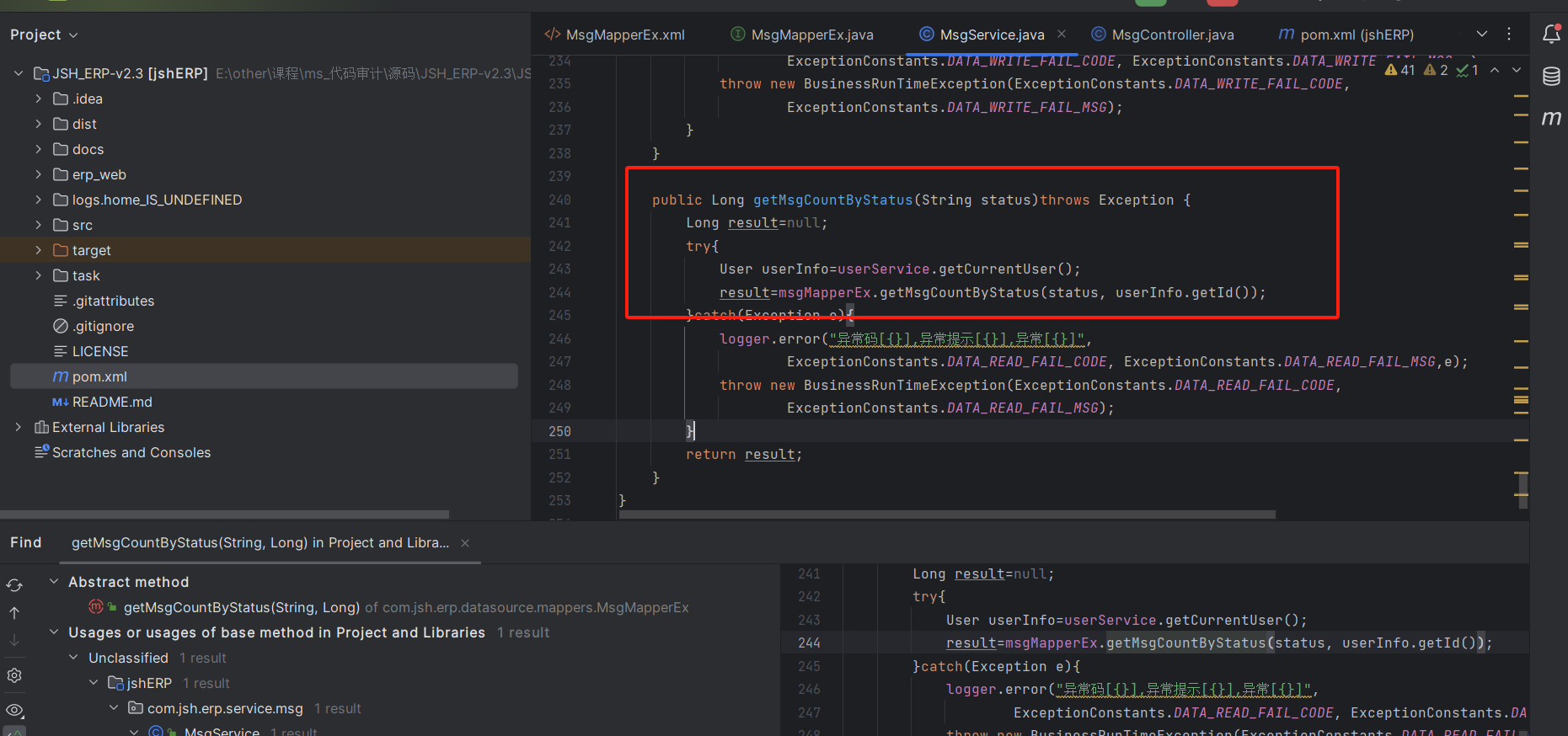1568x736 pixels.
Task: Close the getMsgCountByStatus Find tab
Action: 465,543
